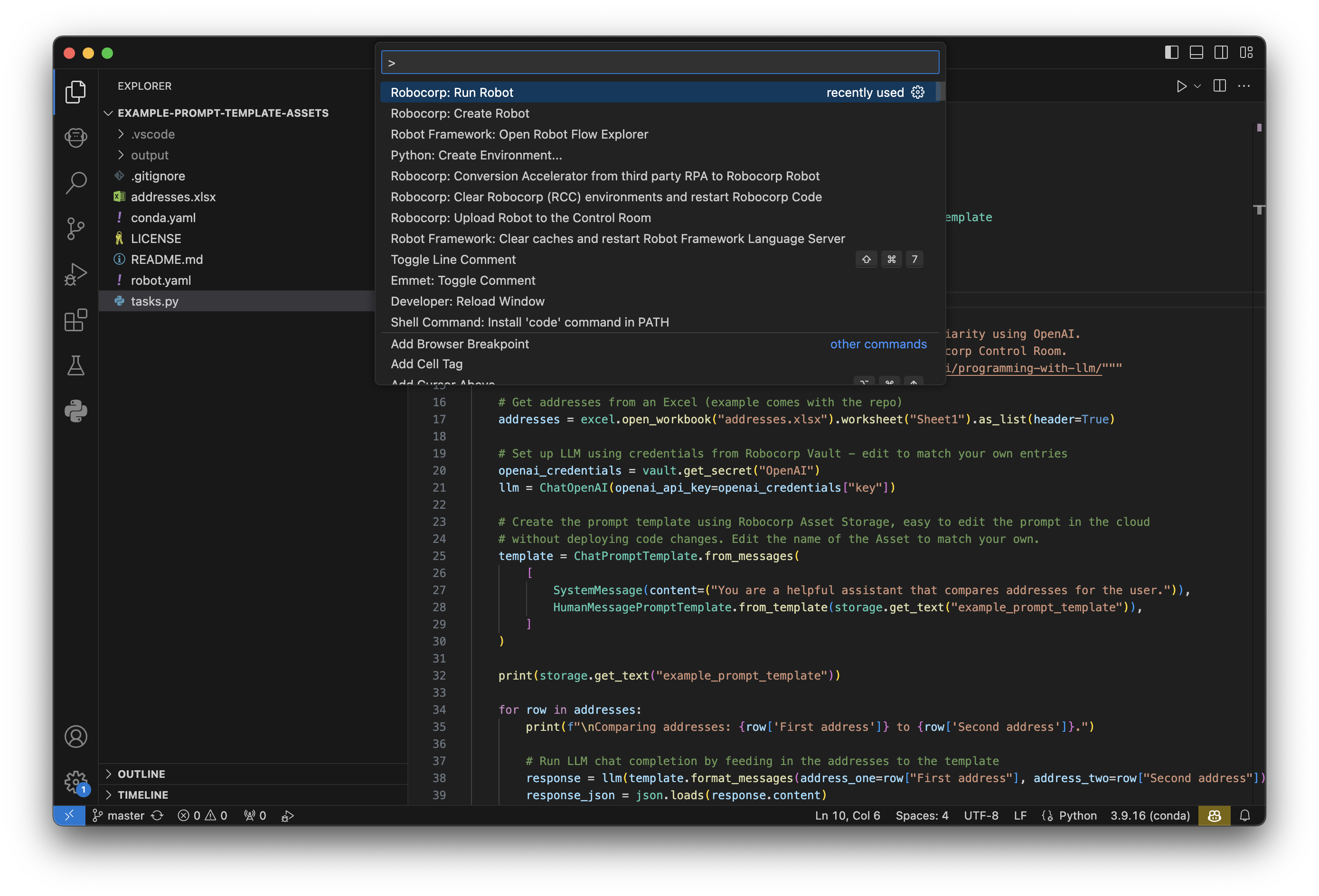Open the Search view

tap(75, 183)
